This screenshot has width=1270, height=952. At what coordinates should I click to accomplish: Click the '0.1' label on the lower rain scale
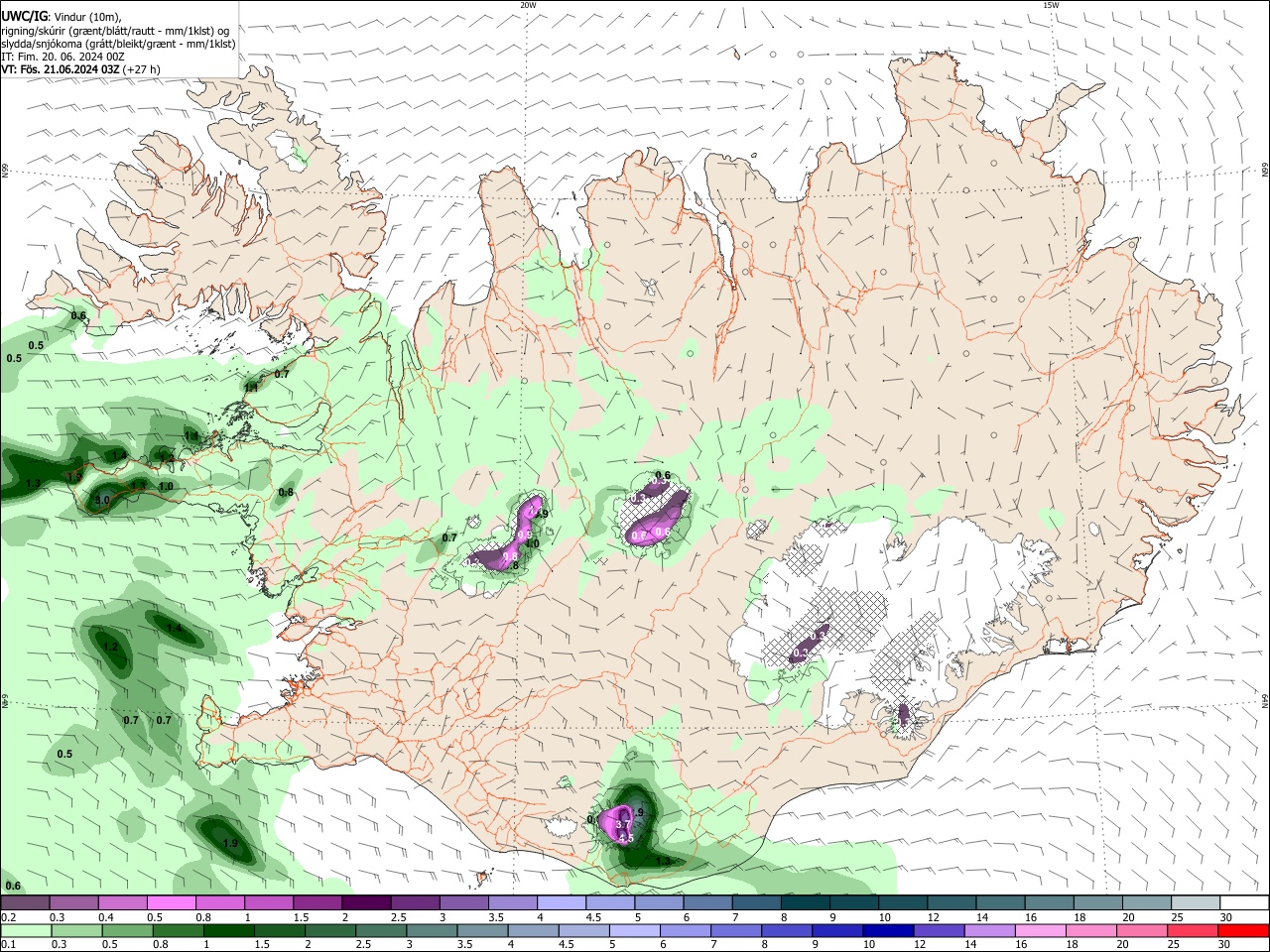[x=7, y=945]
